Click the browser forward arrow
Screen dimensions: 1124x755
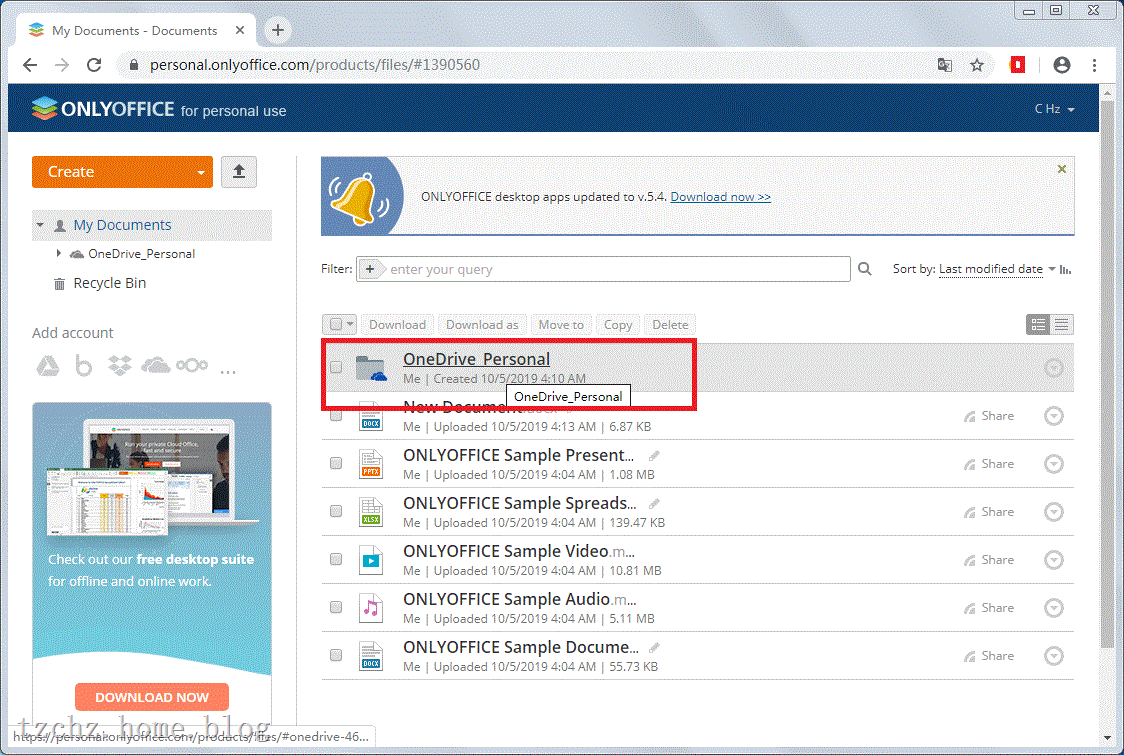(62, 65)
